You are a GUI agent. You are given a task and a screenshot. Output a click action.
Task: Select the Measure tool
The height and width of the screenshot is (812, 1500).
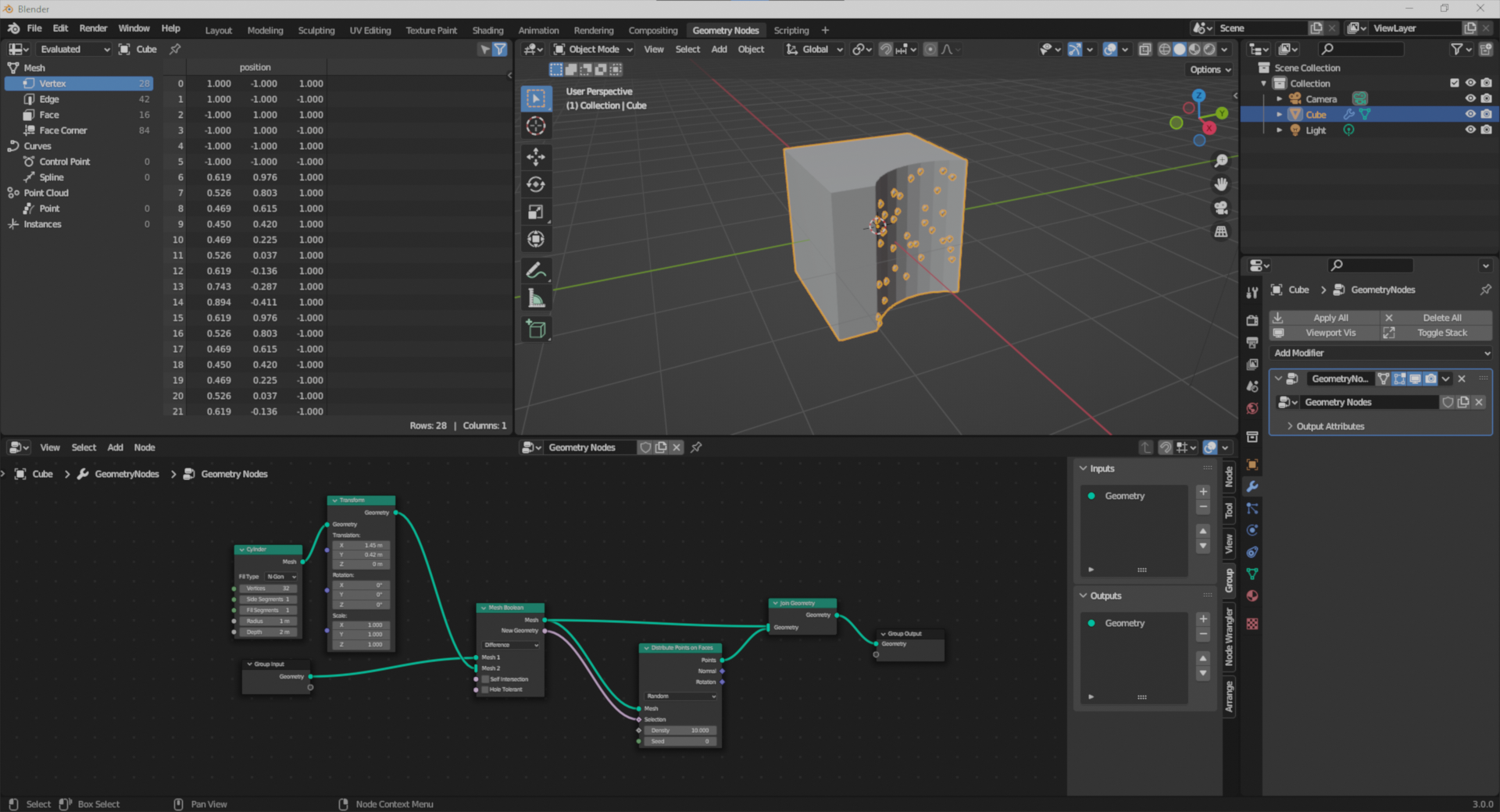[536, 298]
